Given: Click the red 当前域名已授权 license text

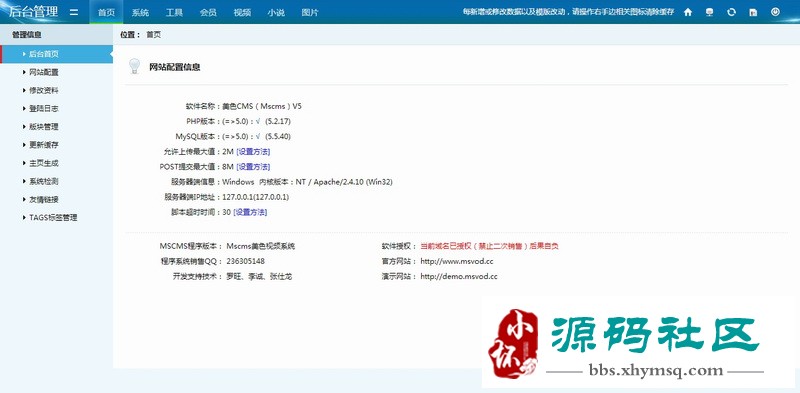Looking at the screenshot, I should 489,246.
